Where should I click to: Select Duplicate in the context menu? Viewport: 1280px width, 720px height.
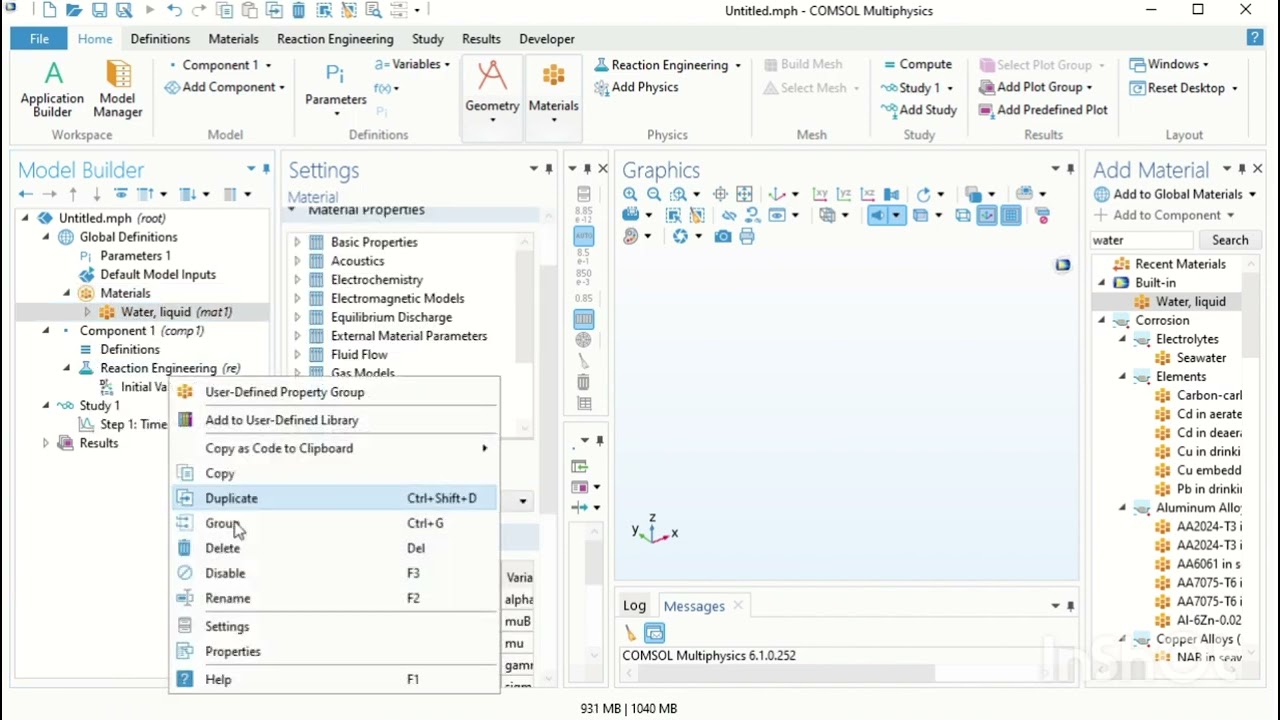coord(335,498)
